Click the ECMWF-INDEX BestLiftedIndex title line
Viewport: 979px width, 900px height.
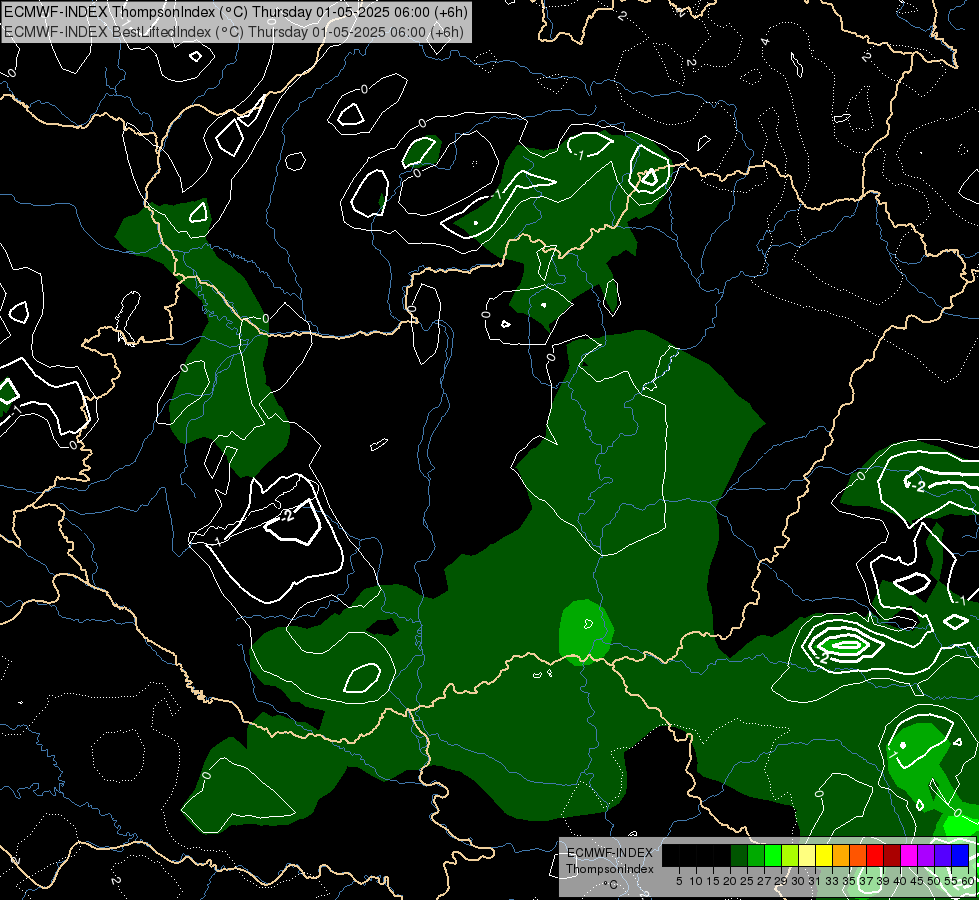coord(234,32)
